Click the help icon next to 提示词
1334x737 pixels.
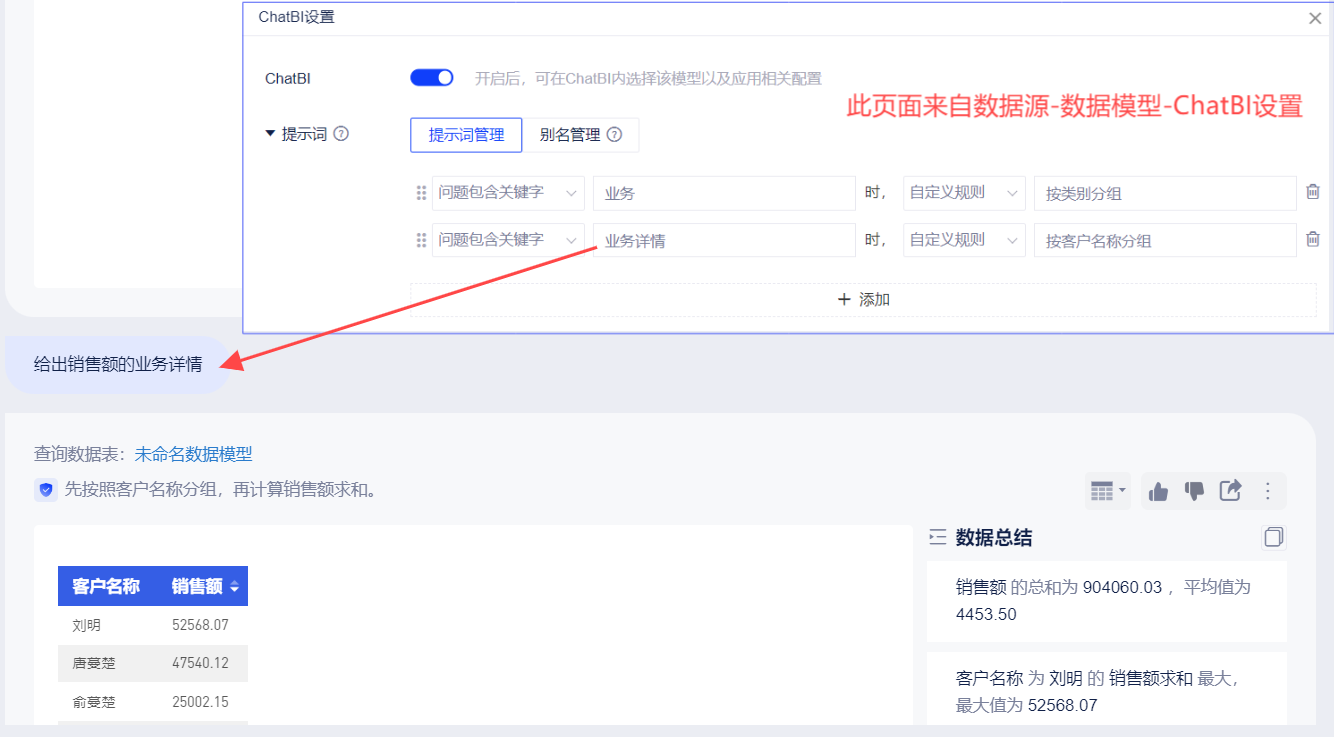tap(341, 134)
